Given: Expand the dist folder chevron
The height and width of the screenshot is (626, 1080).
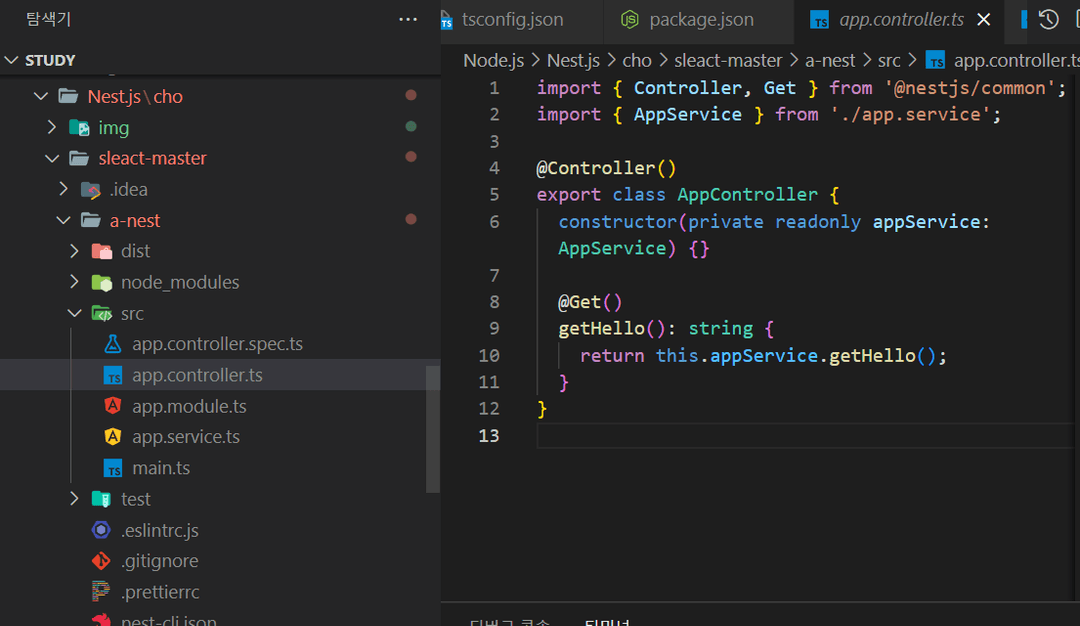Looking at the screenshot, I should [74, 251].
